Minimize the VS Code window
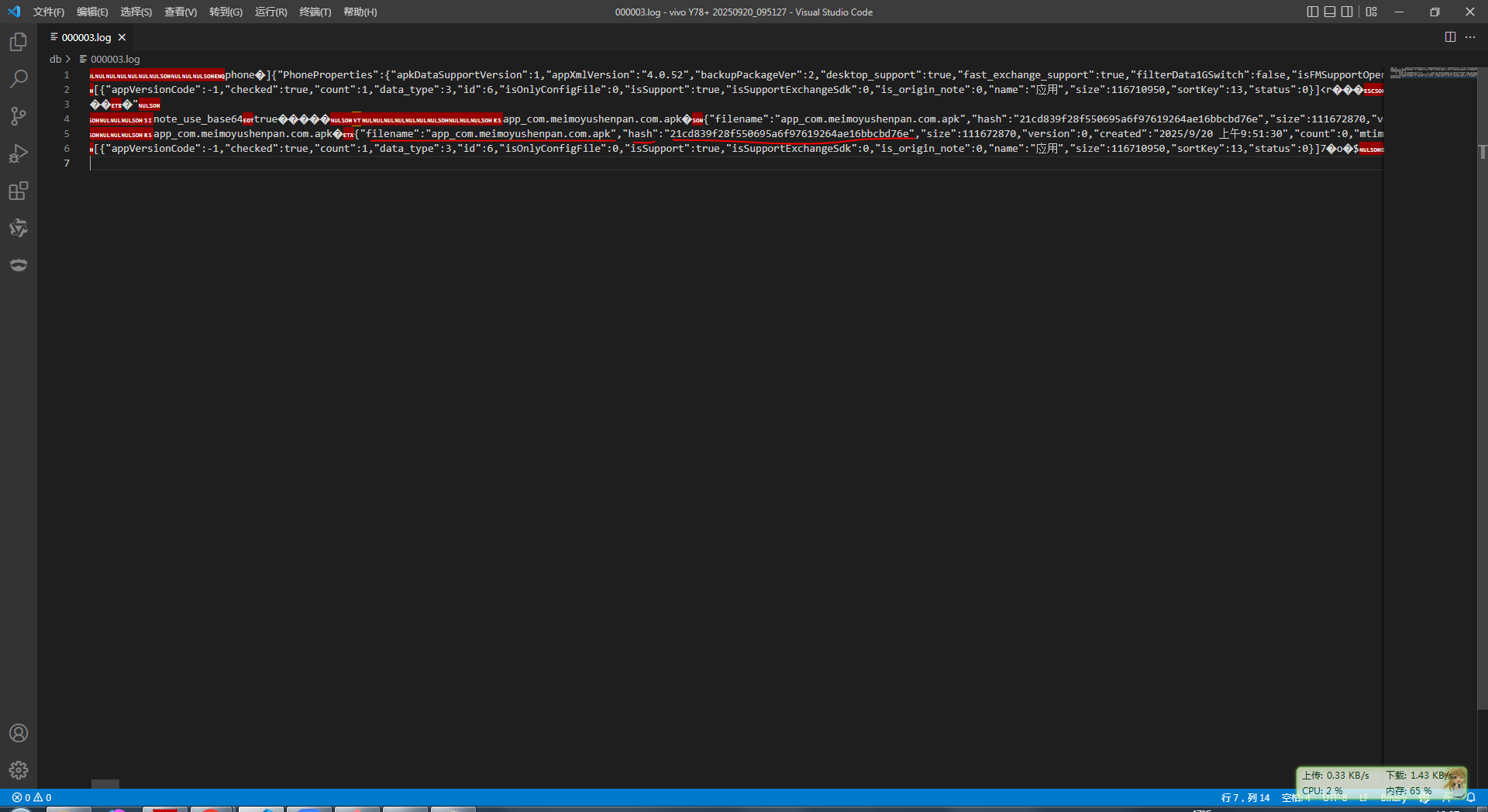Screen dimensions: 1488x812 click(1399, 12)
